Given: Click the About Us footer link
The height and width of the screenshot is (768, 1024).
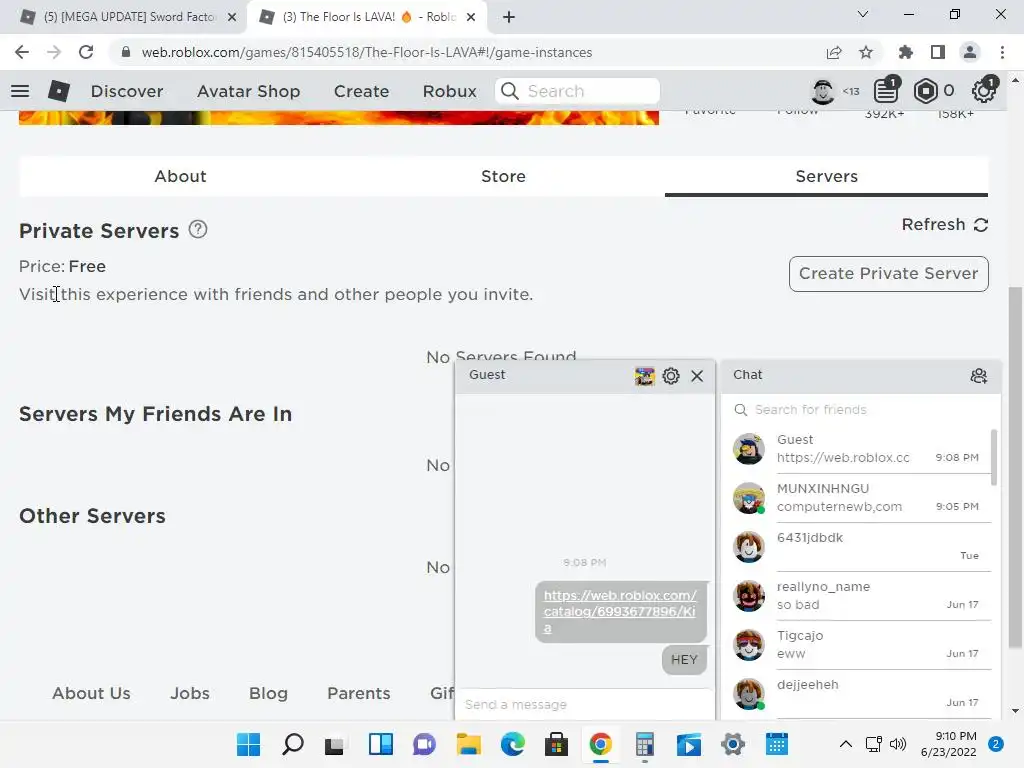Looking at the screenshot, I should pos(91,693).
